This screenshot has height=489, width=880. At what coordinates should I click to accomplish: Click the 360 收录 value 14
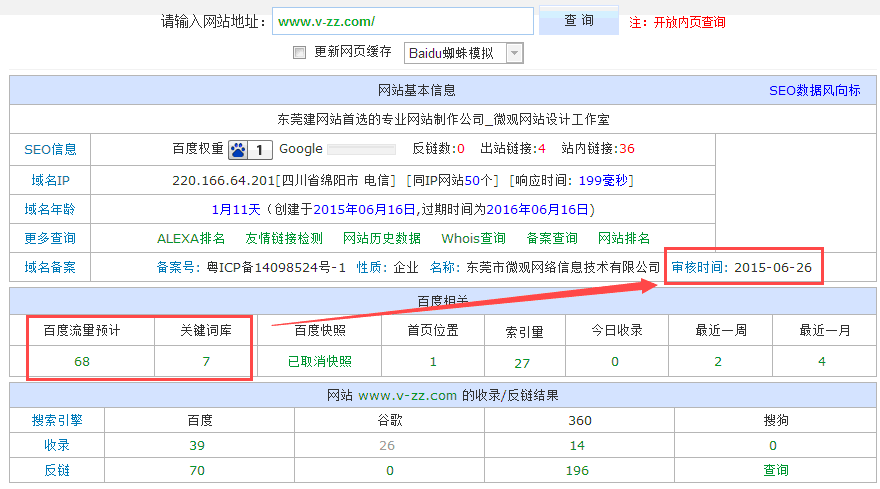click(x=577, y=446)
